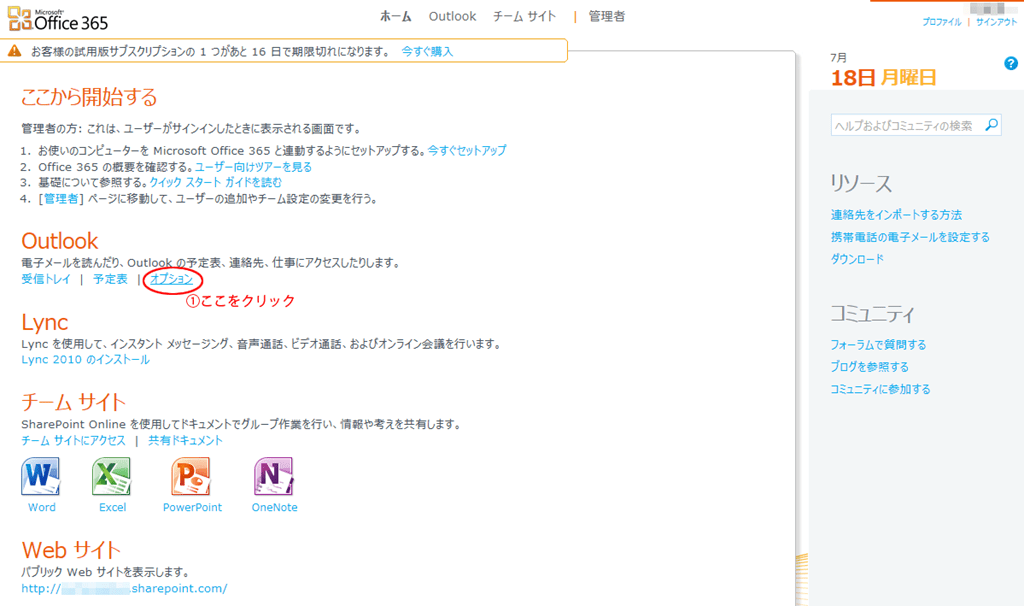Go to ホーム in top navigation

[x=396, y=16]
